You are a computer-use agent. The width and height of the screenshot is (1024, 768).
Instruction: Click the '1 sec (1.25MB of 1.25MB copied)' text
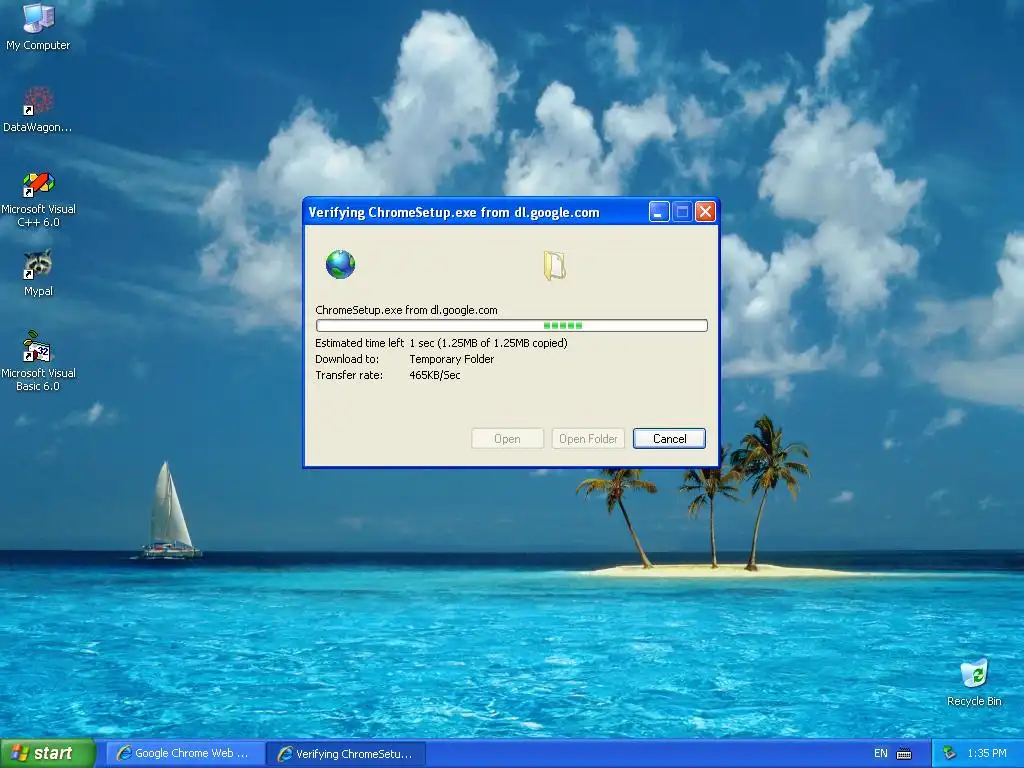tap(488, 343)
